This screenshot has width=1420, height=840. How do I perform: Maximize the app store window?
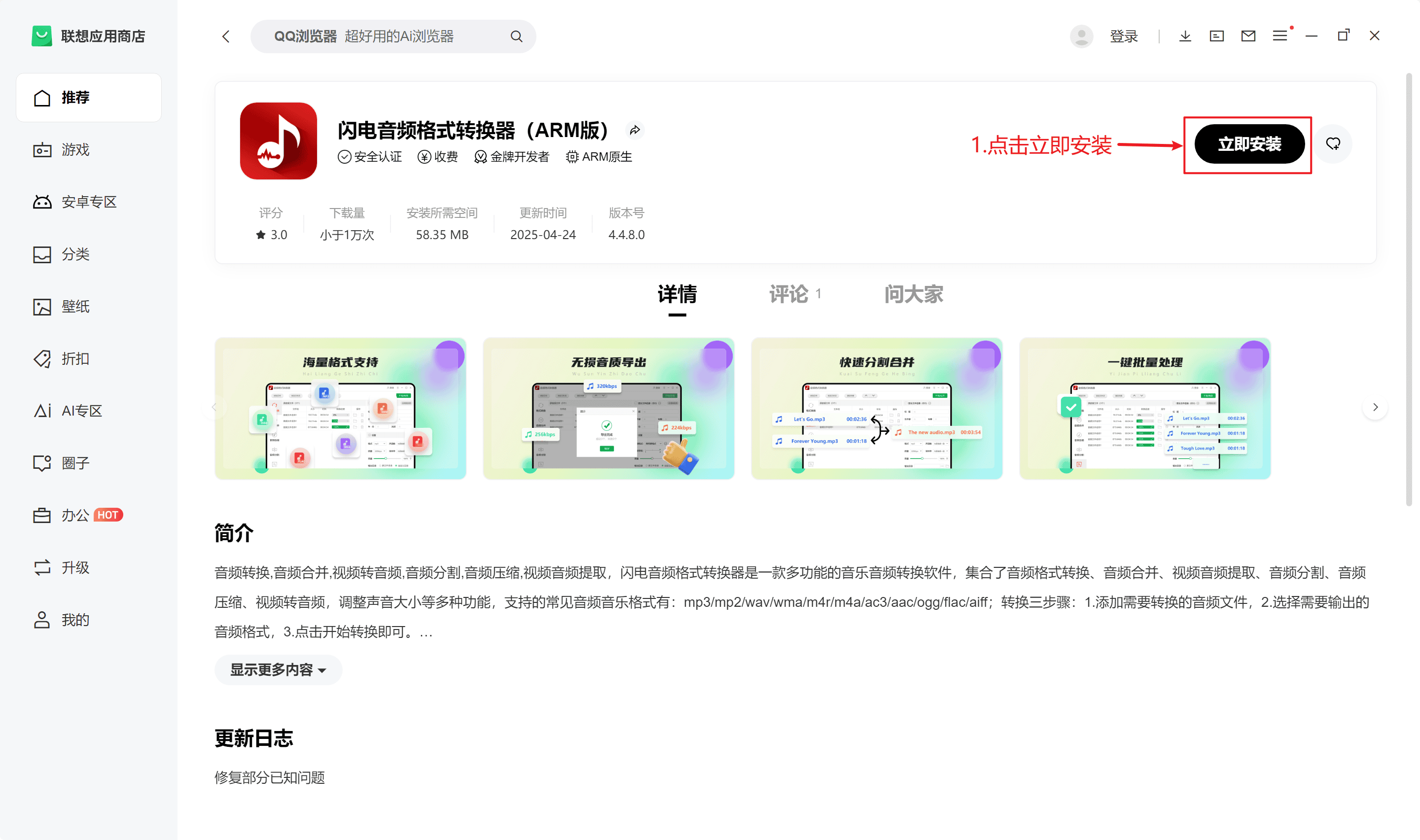pos(1343,35)
